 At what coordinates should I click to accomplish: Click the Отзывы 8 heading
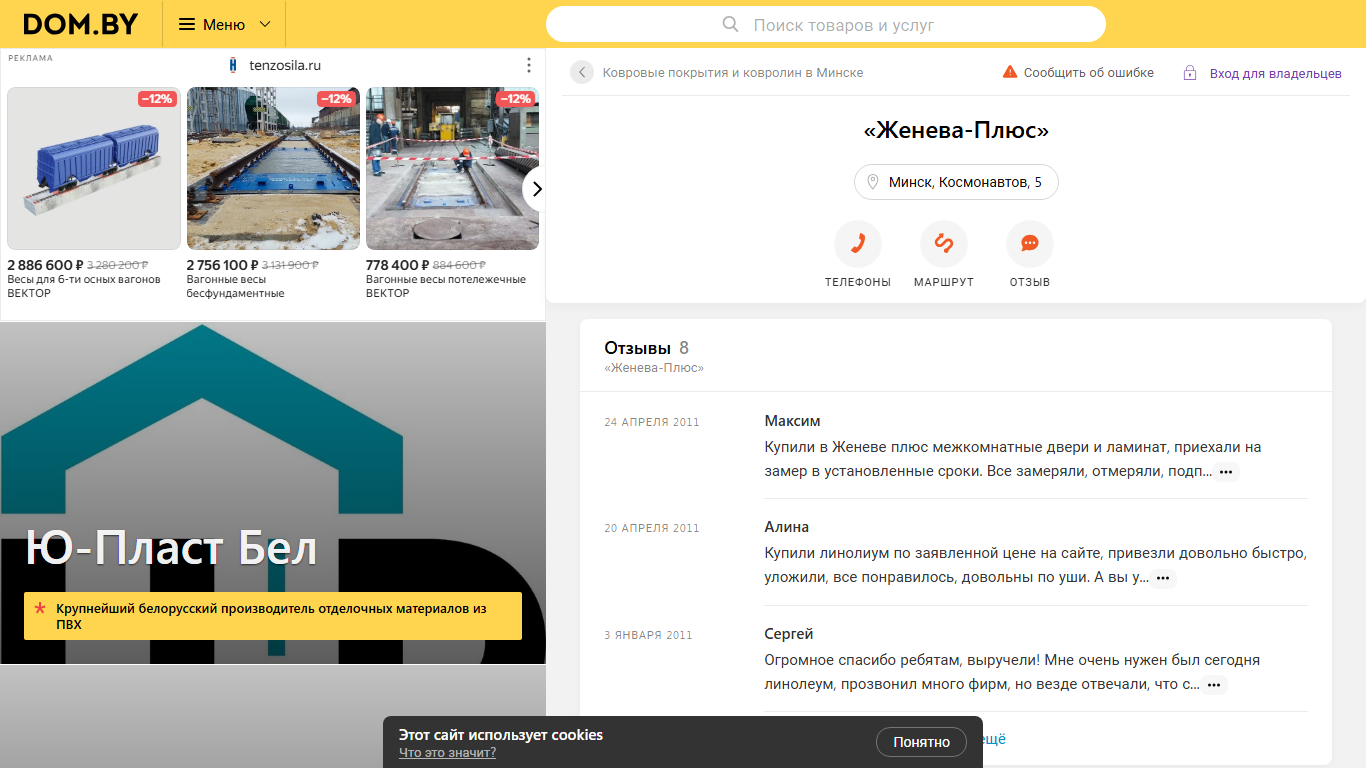[x=646, y=348]
